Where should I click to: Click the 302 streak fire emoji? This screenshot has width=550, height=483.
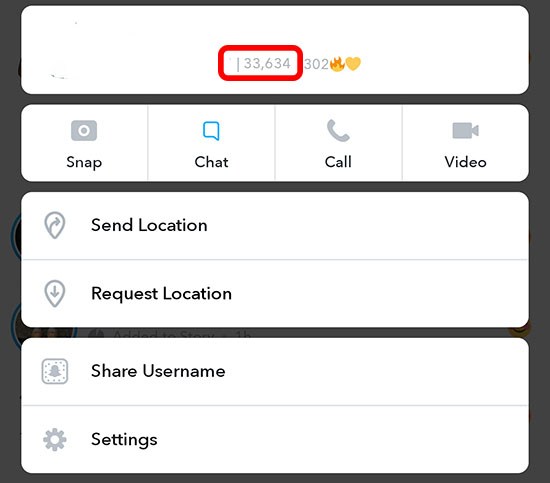point(337,64)
